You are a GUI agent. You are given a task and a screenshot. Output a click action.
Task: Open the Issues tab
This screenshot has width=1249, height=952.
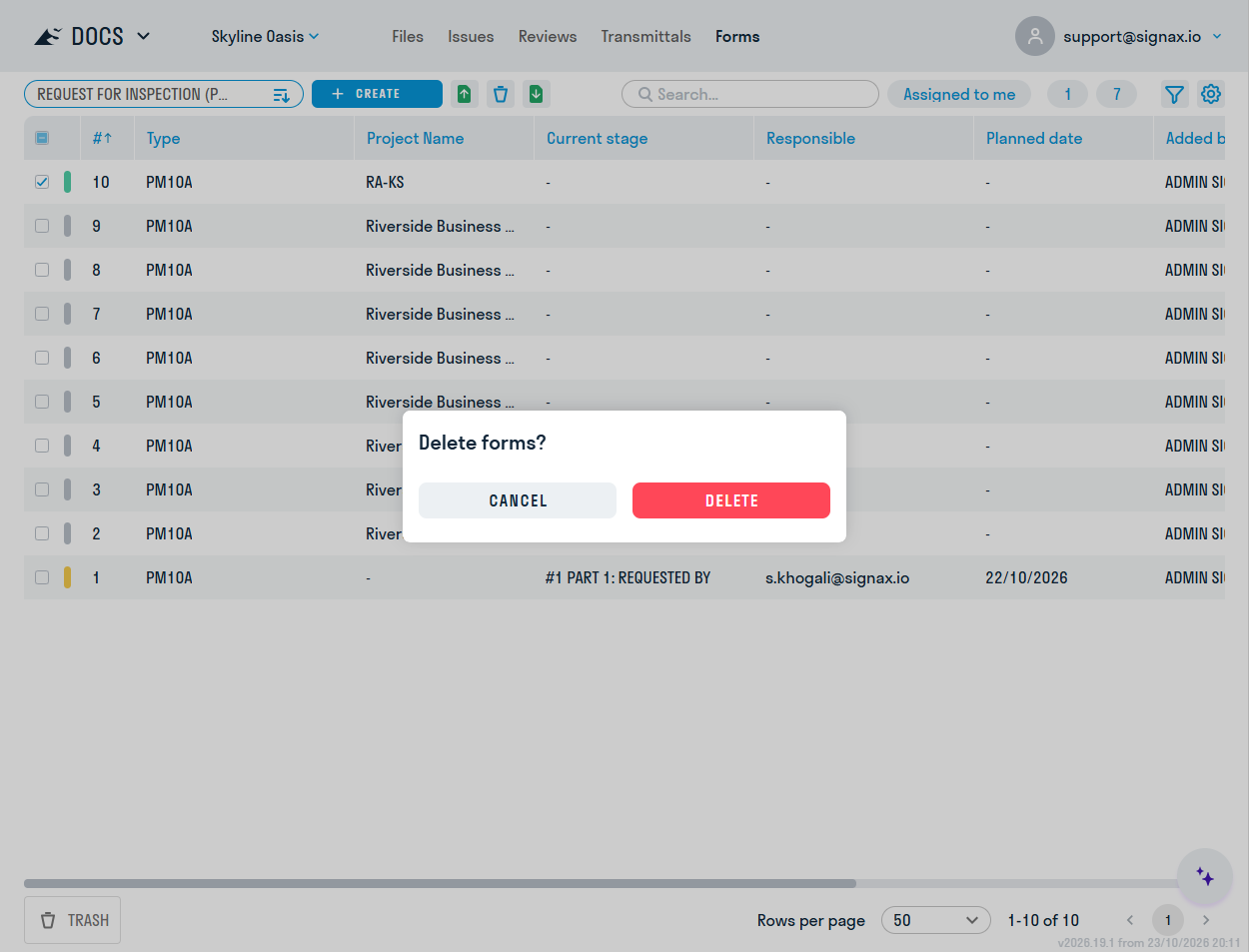(x=471, y=36)
